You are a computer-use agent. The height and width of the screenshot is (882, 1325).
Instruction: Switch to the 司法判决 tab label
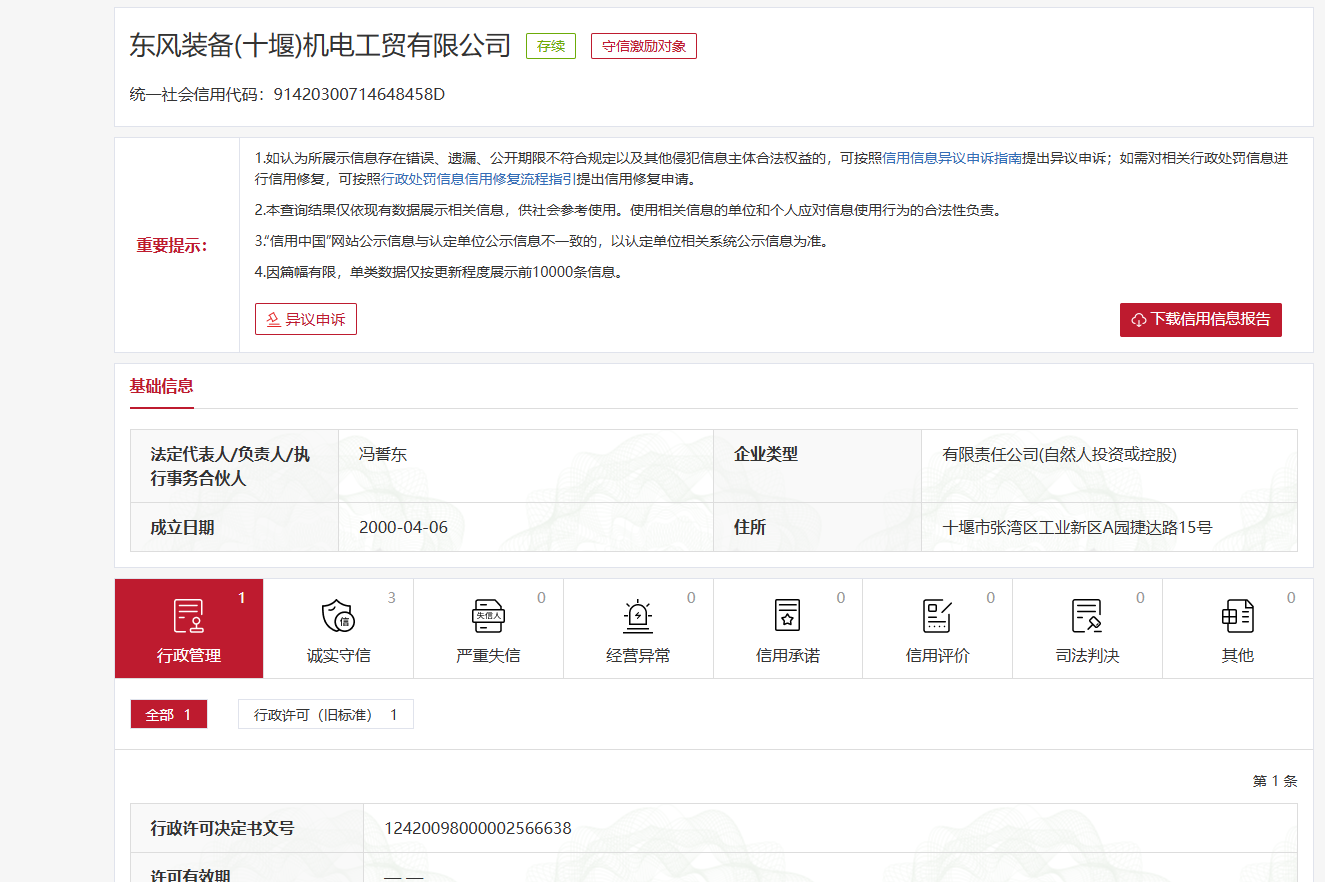1087,656
